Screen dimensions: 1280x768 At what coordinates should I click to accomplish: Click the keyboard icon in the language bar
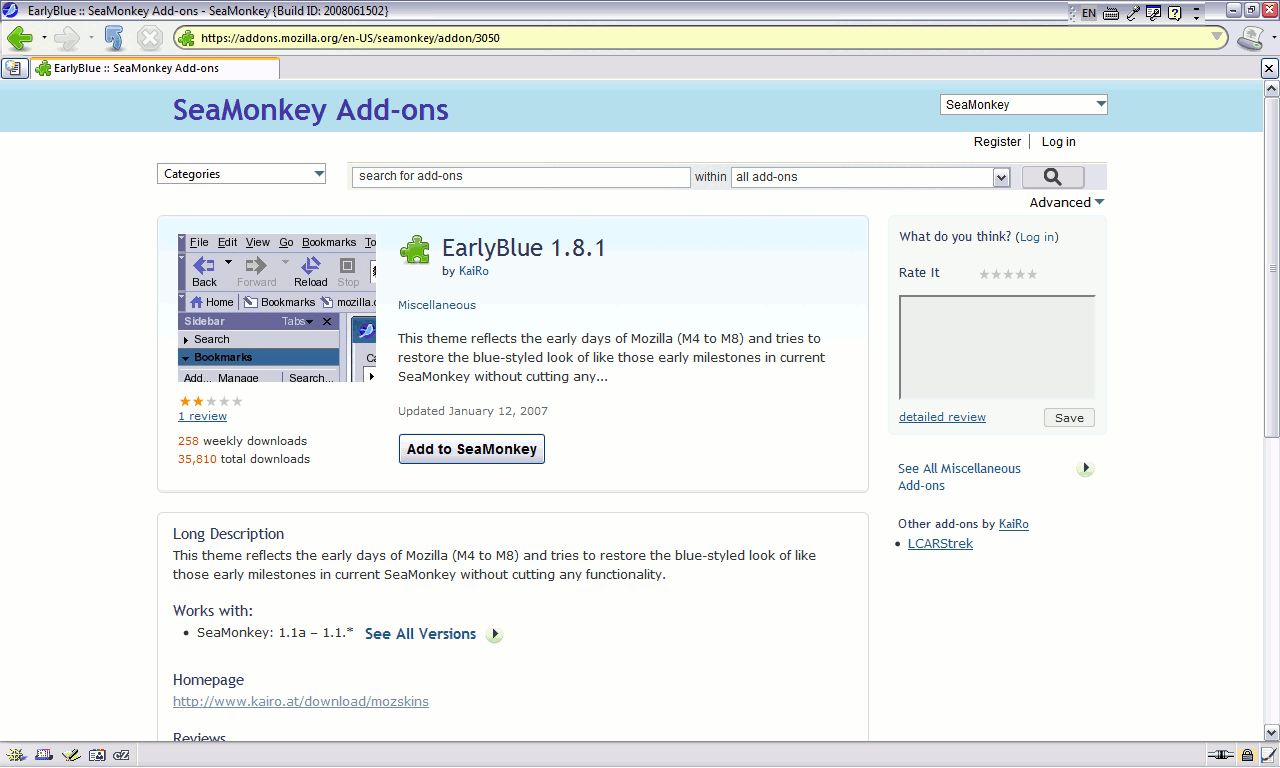pos(1111,14)
